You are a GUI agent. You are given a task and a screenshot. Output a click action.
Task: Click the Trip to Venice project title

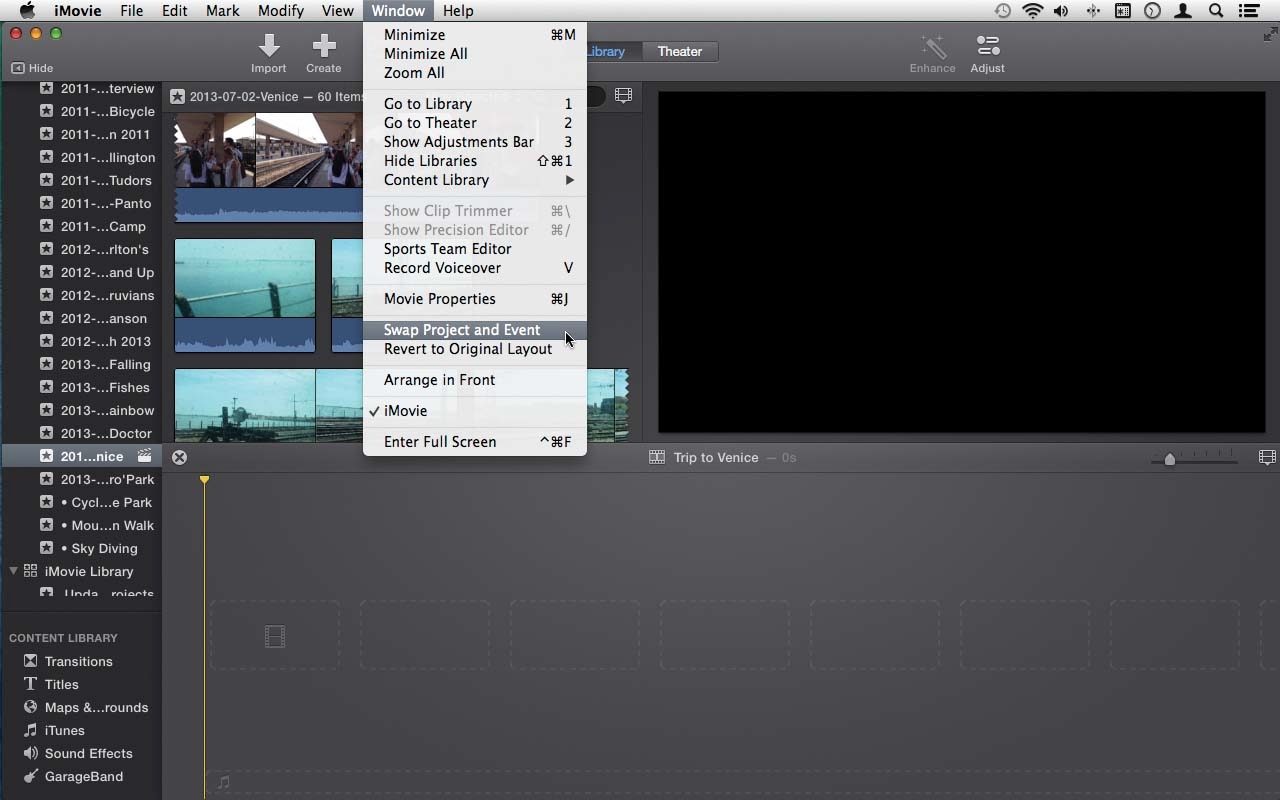tap(716, 457)
